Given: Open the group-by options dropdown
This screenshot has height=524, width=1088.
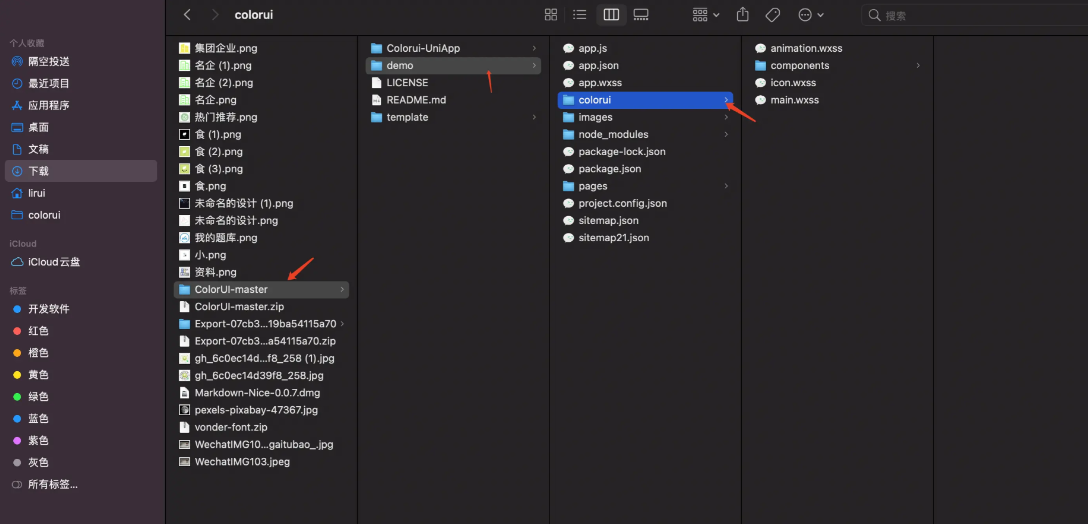Looking at the screenshot, I should [x=706, y=15].
